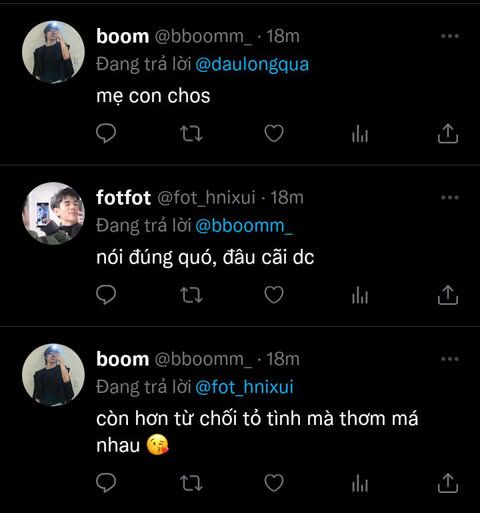Reply to fotfot's "nói đúng quó" tweet
480x513 pixels.
(x=106, y=295)
